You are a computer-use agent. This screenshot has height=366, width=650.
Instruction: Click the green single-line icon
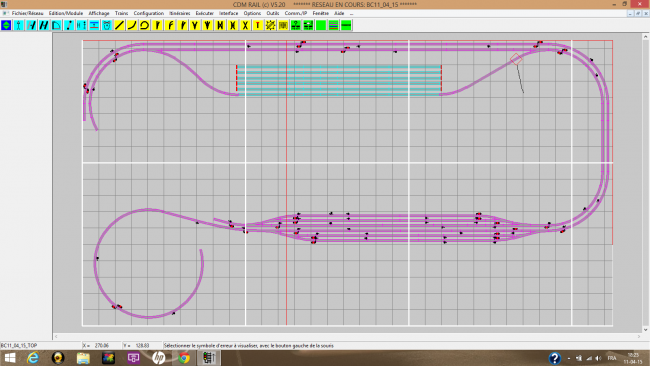click(x=346, y=25)
